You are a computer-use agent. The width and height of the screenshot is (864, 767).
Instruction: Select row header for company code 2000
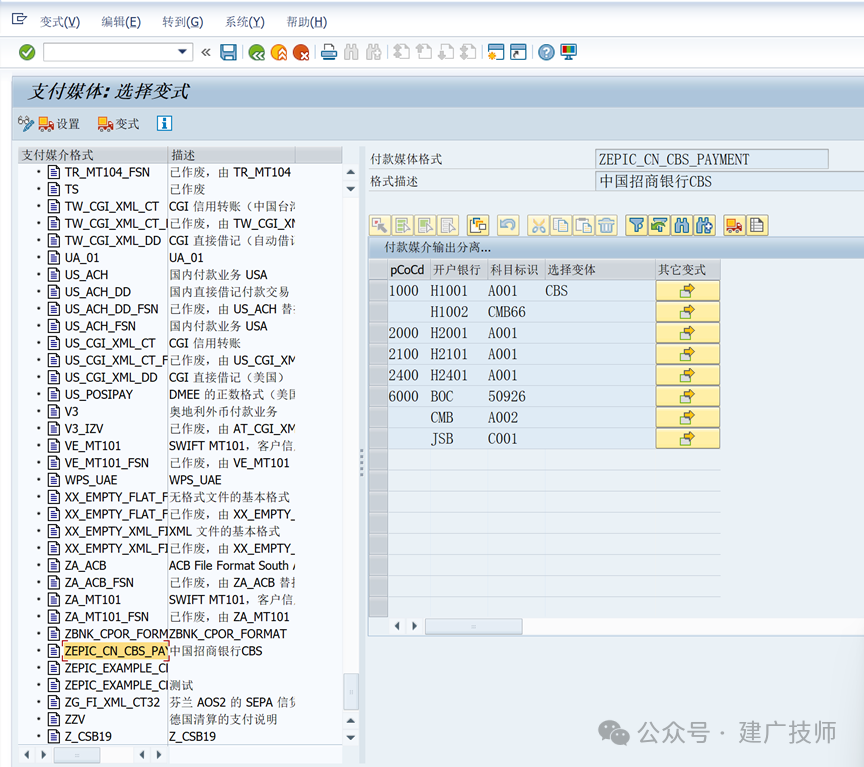tap(378, 333)
